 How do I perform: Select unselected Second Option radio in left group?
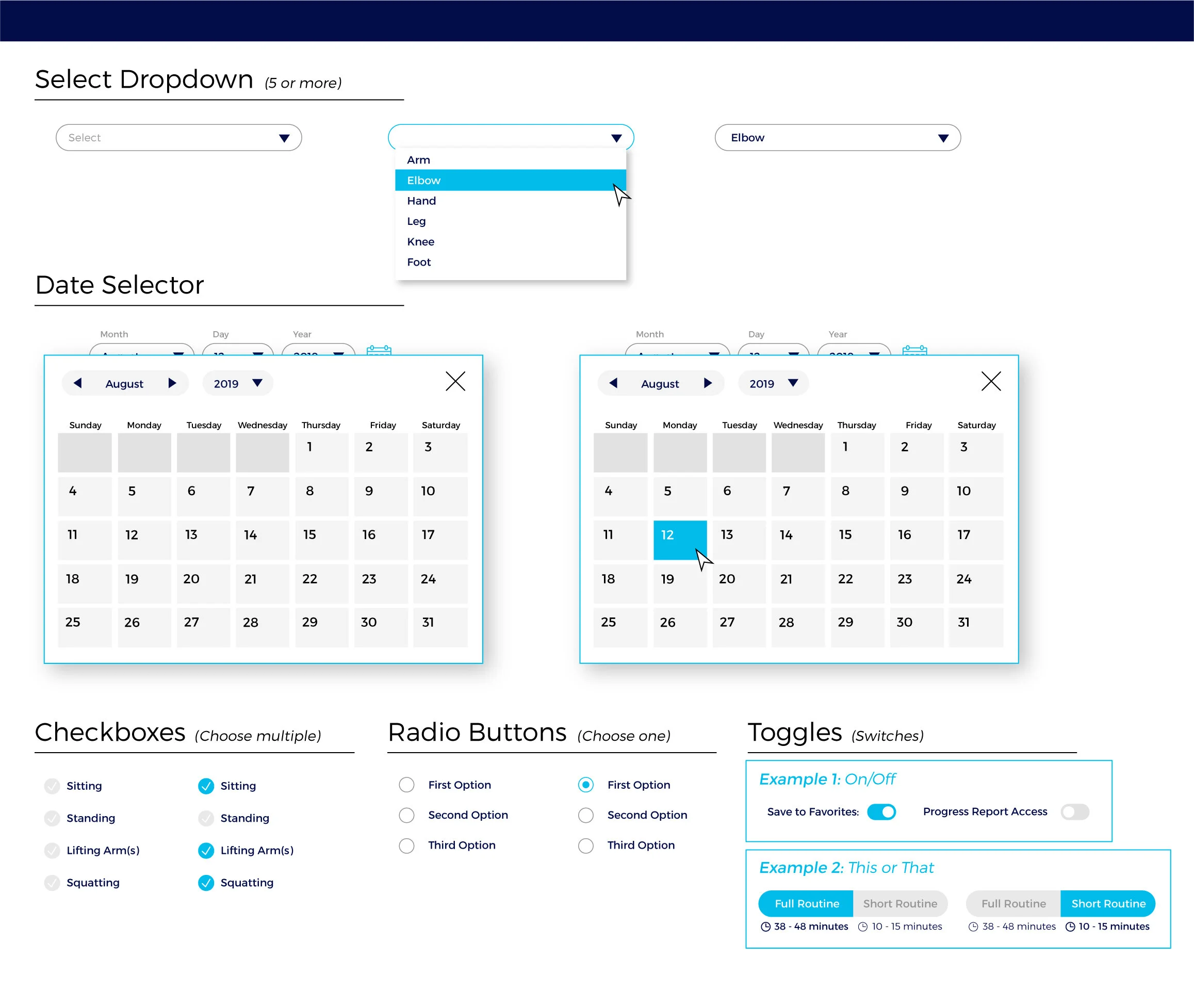[x=407, y=815]
